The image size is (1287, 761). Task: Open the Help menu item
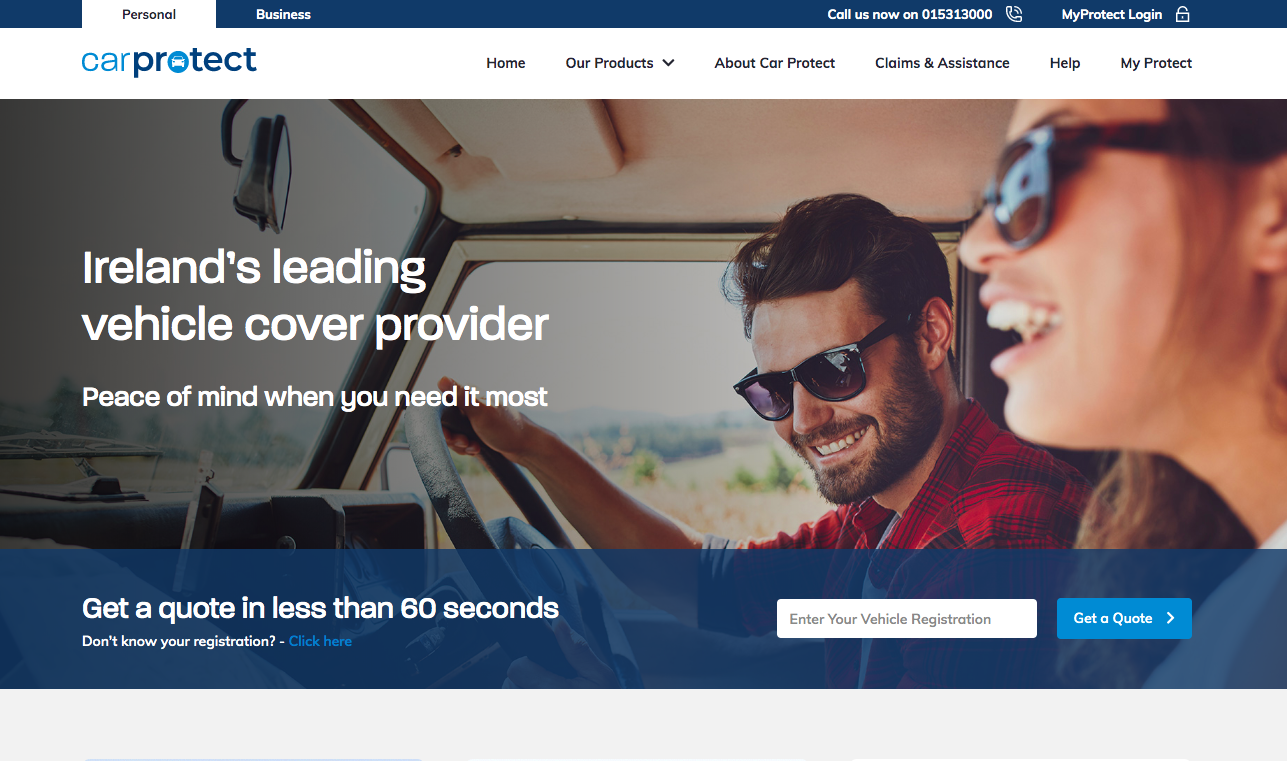click(x=1064, y=63)
